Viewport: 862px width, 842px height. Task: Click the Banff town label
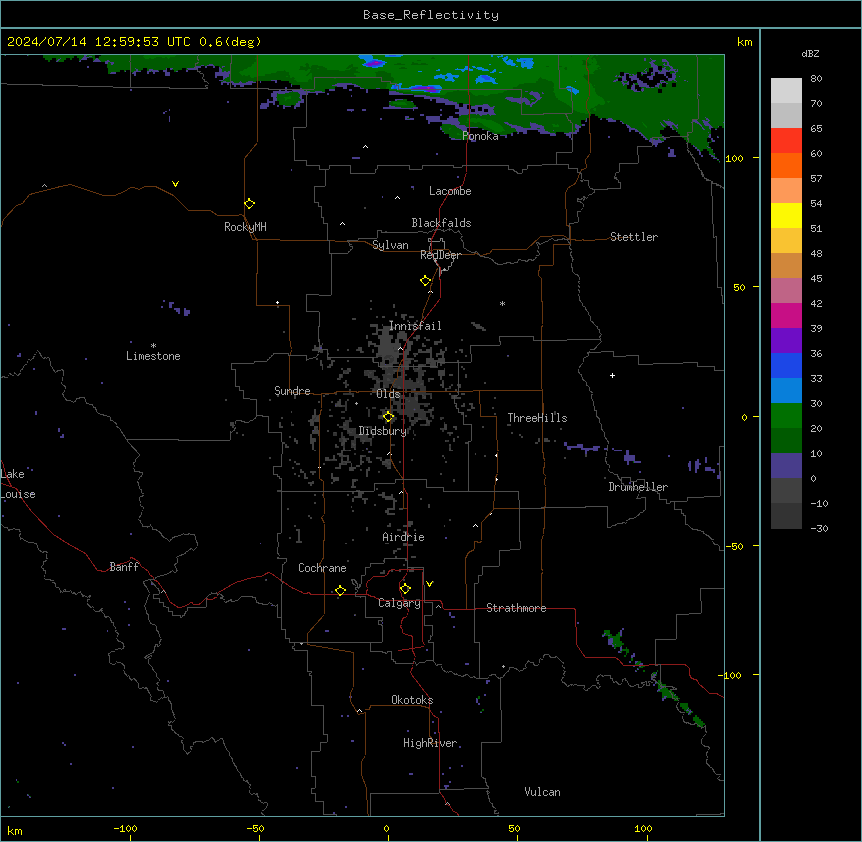(x=124, y=567)
